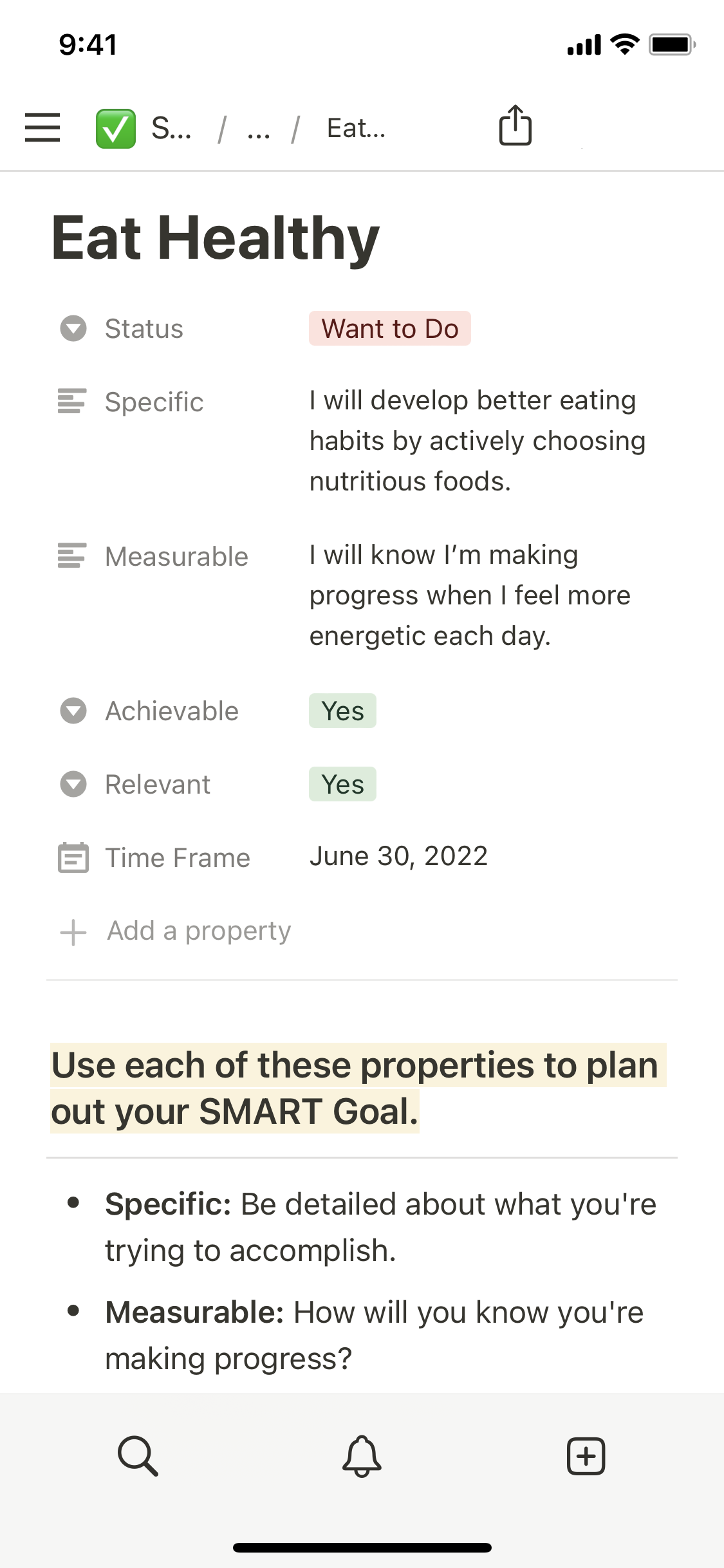Create a new page with plus icon
Screen dimensions: 724x1568
point(586,1455)
